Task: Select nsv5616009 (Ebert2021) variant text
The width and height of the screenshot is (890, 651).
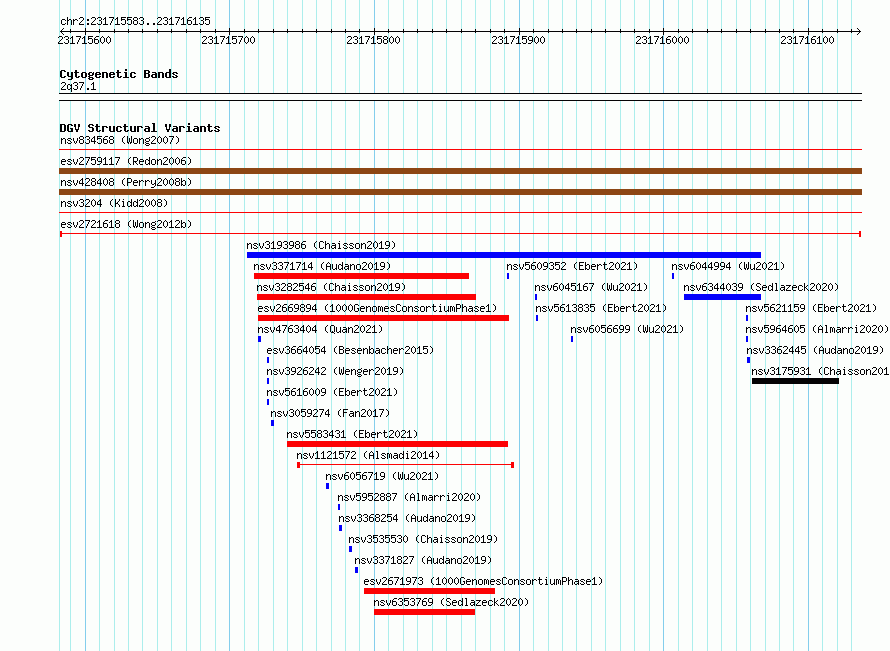Action: click(x=332, y=392)
